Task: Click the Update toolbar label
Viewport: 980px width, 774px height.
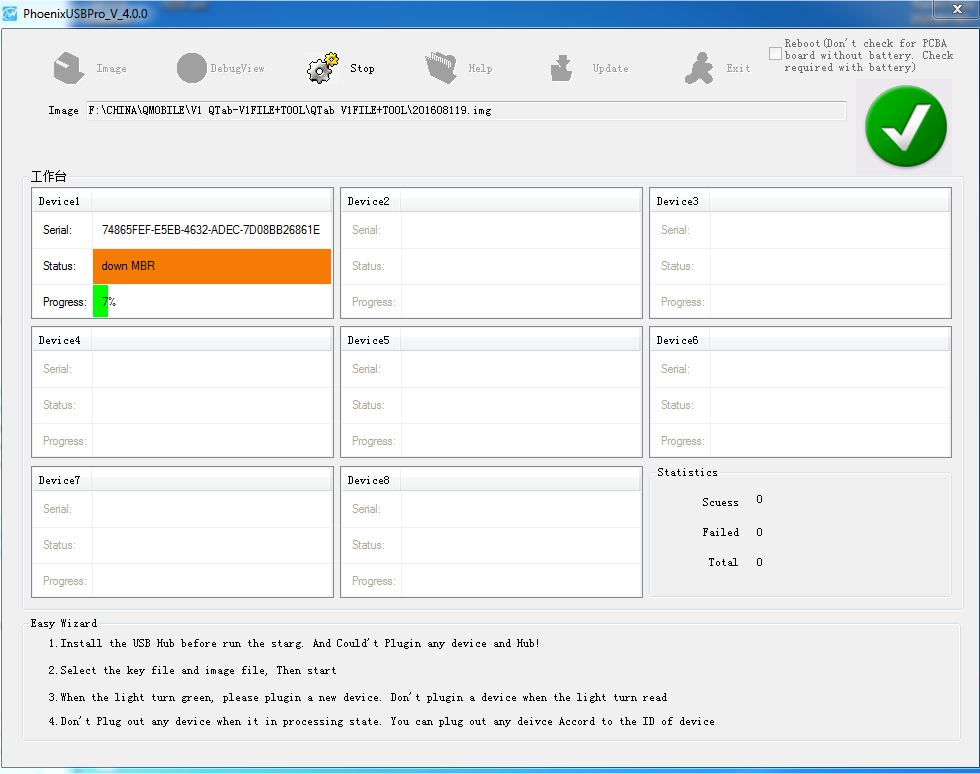Action: coord(611,68)
